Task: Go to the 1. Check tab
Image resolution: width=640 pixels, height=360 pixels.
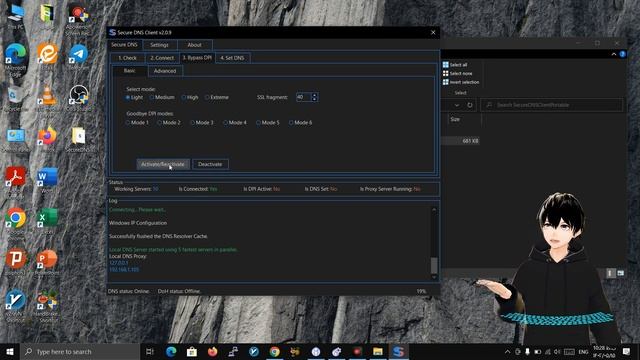Action: point(127,58)
